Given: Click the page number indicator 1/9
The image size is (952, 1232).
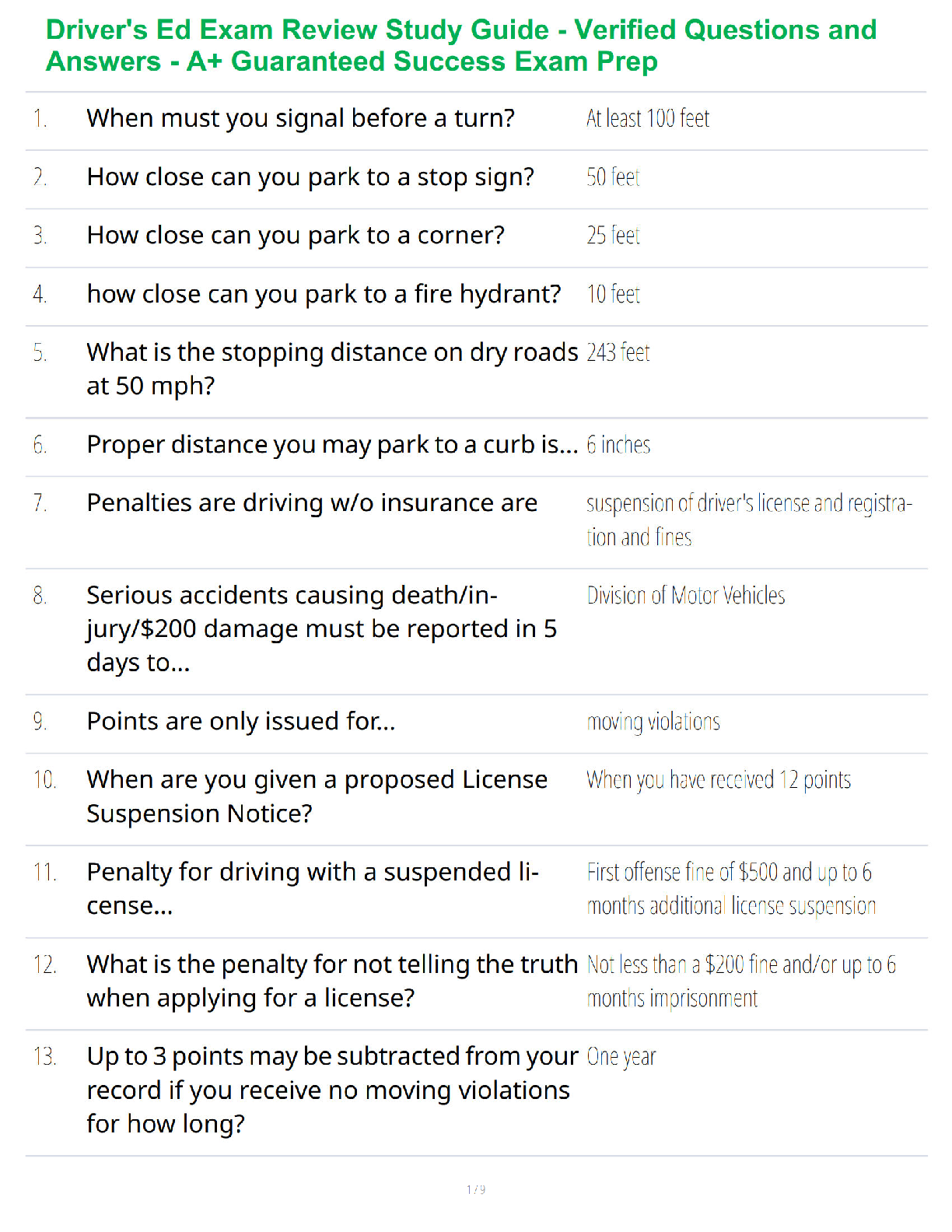Looking at the screenshot, I should [476, 1189].
